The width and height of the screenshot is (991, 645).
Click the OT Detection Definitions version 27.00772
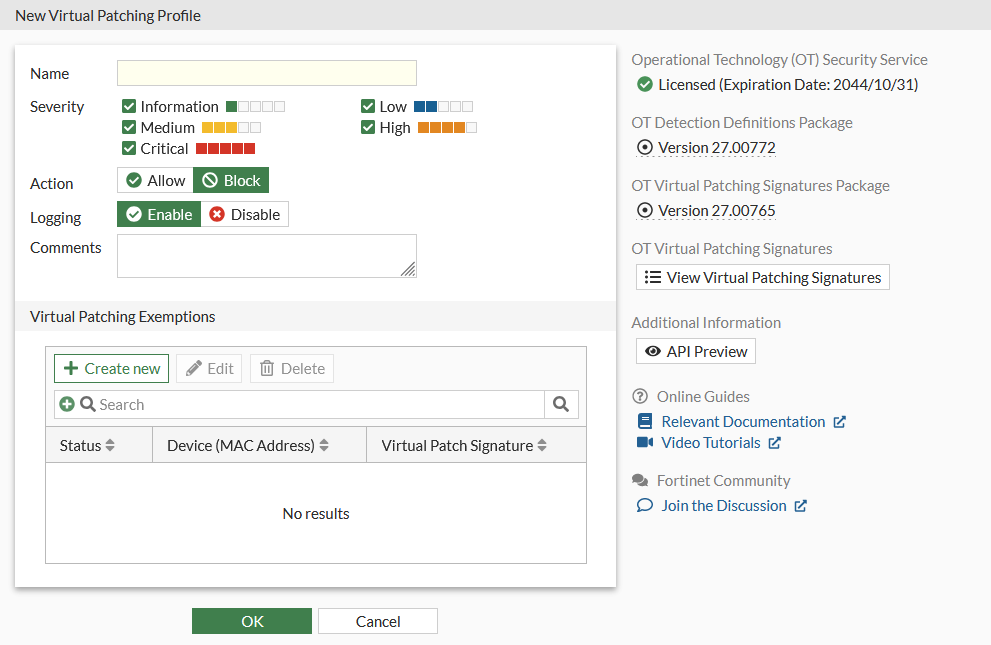tap(716, 148)
